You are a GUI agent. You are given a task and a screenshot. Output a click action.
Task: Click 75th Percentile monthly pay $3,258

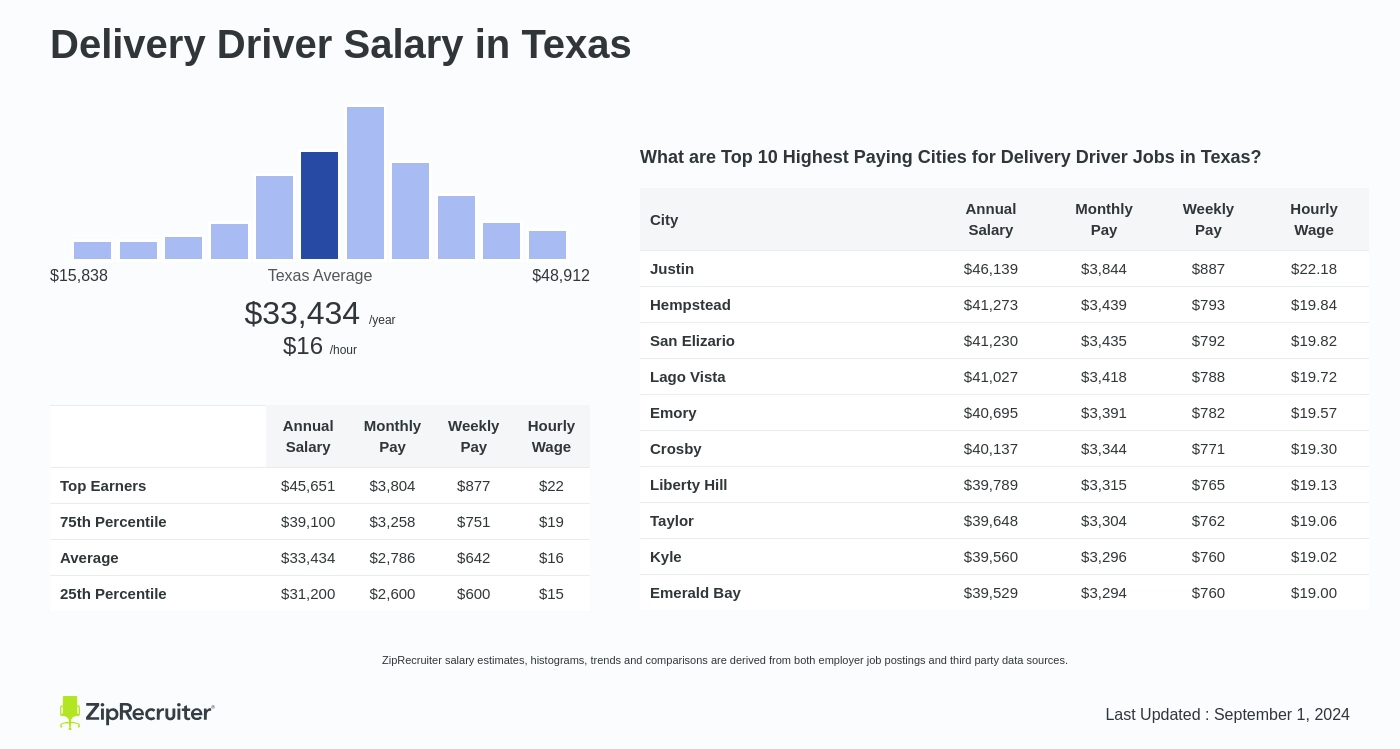coord(392,521)
